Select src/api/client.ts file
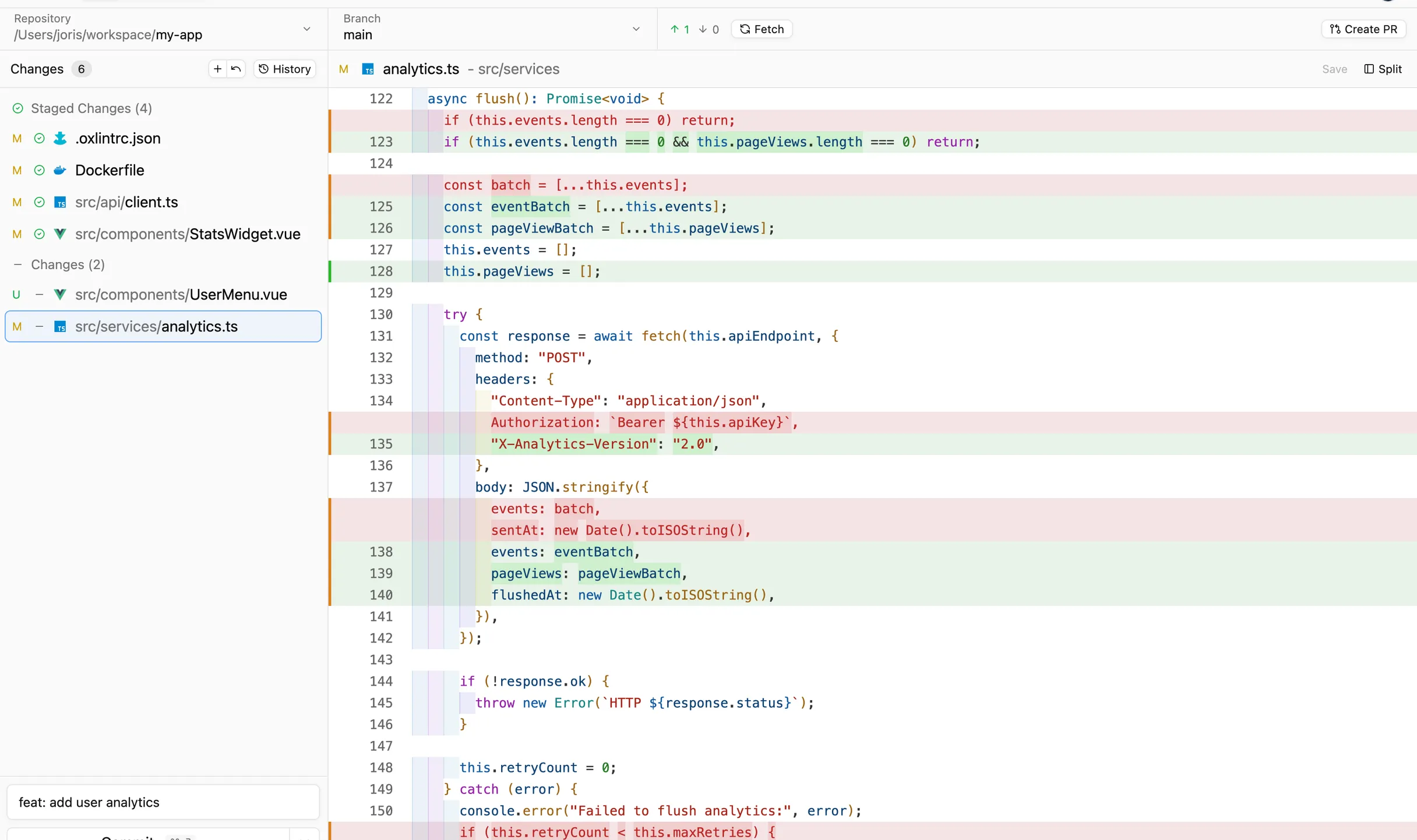1417x840 pixels. [x=163, y=202]
